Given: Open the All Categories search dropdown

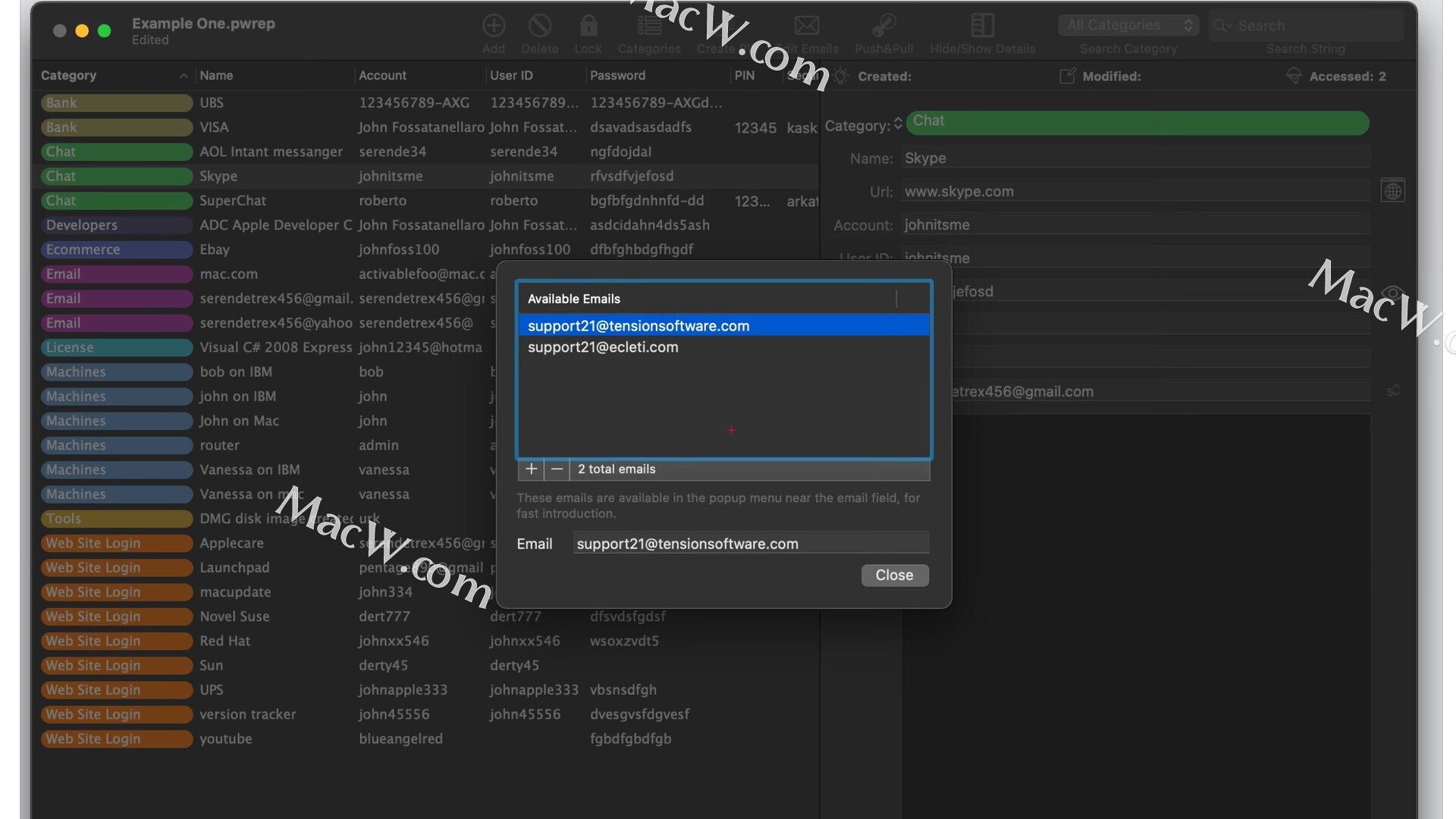Looking at the screenshot, I should click(x=1128, y=25).
